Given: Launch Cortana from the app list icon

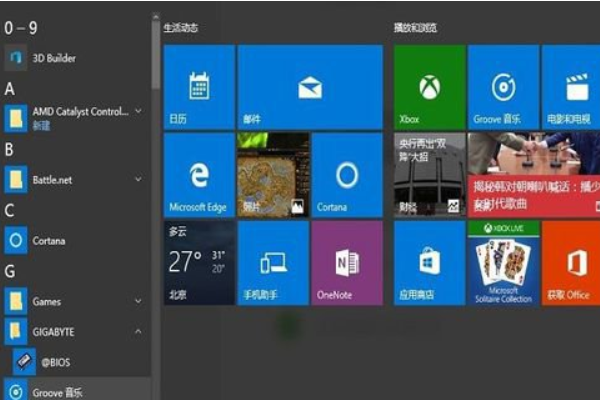Looking at the screenshot, I should 16,240.
